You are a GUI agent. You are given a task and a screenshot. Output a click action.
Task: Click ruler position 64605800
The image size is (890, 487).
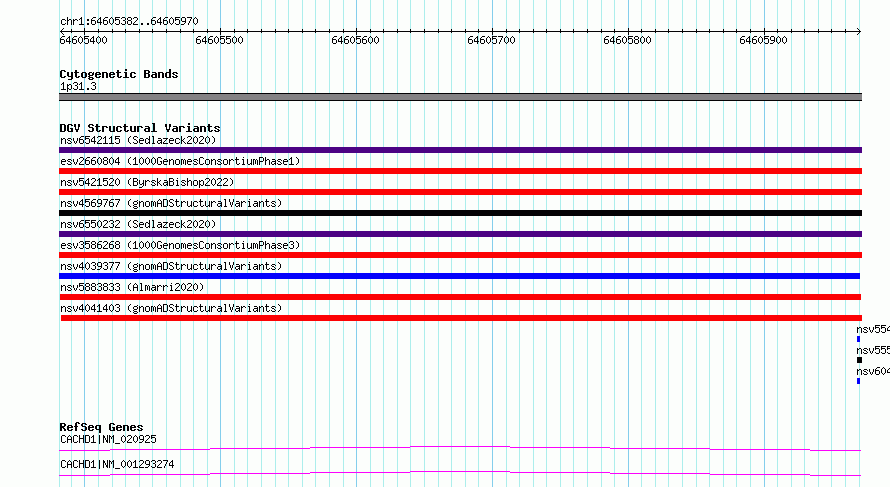[x=627, y=40]
